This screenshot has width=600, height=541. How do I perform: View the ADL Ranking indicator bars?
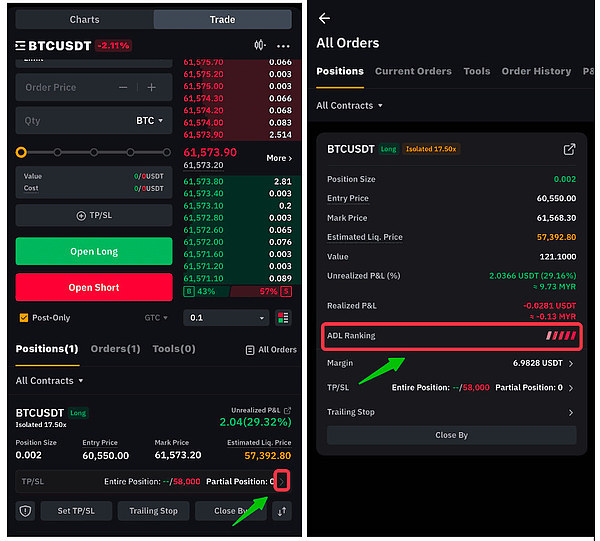pyautogui.click(x=561, y=336)
